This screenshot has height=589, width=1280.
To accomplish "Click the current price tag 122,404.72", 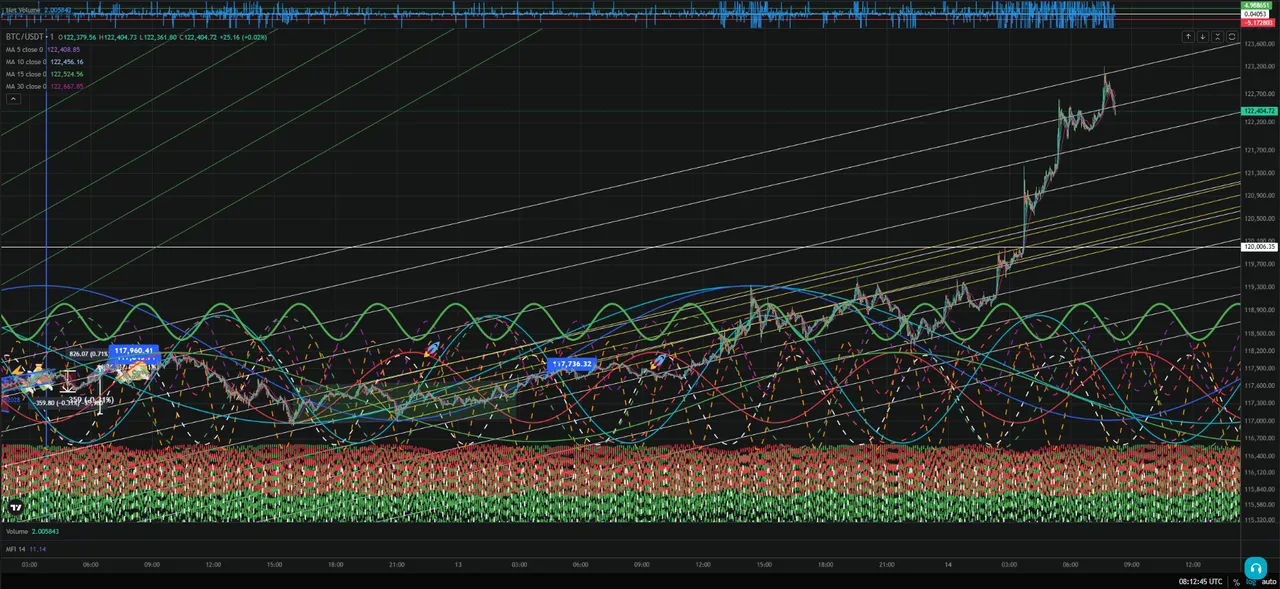I will [x=1259, y=110].
